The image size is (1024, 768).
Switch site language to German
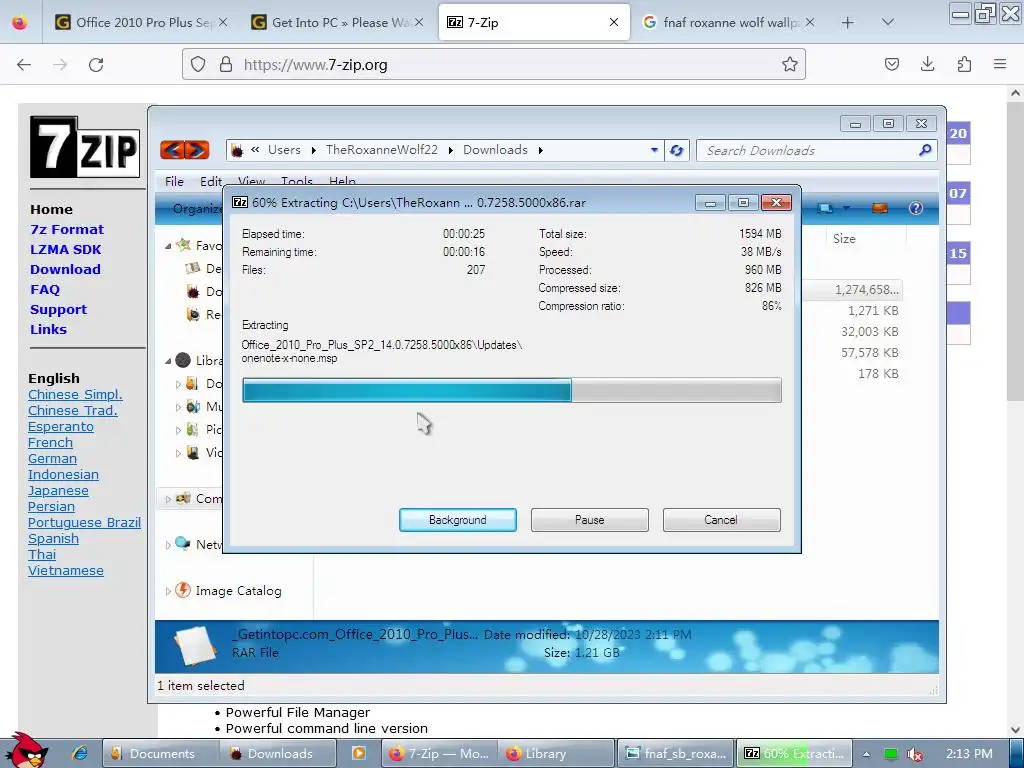click(x=52, y=458)
